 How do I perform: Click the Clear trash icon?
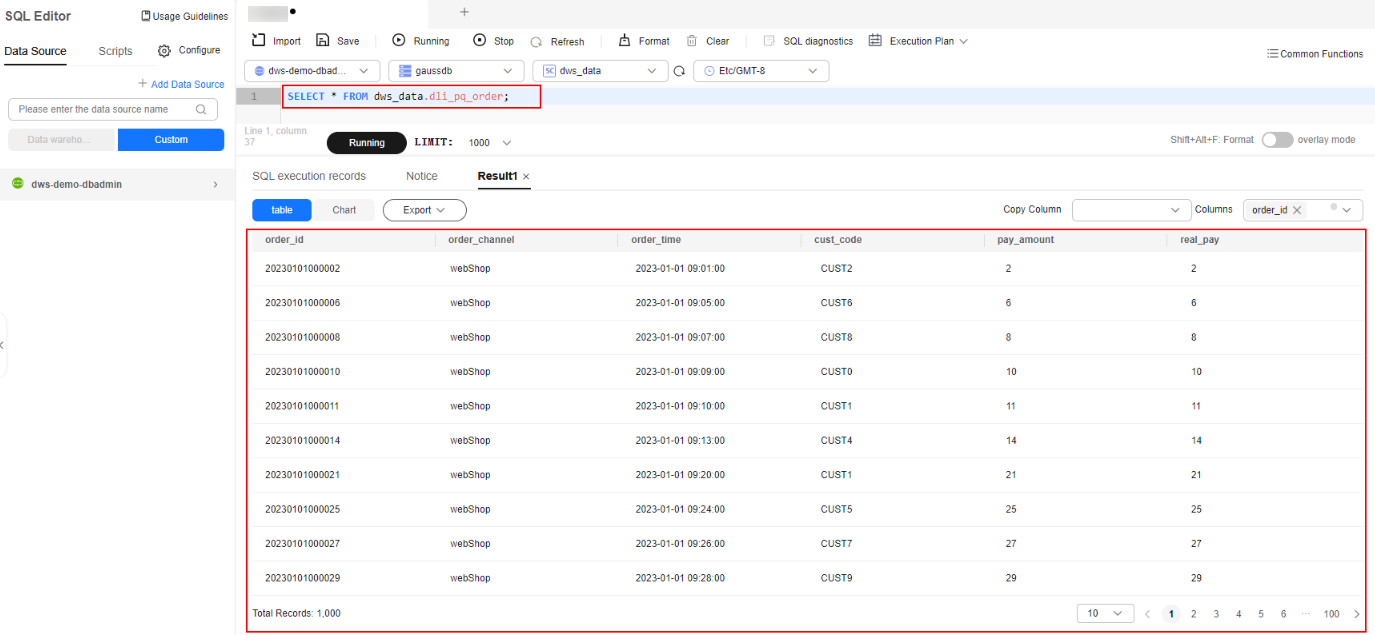click(692, 41)
